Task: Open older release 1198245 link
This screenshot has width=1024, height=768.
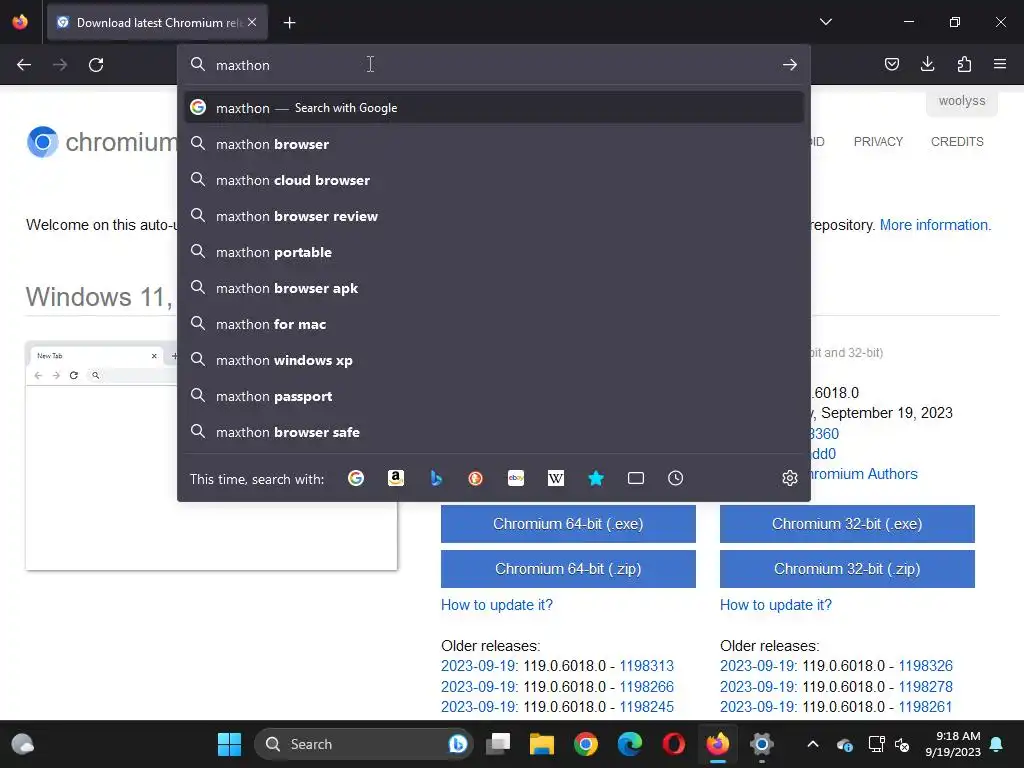Action: [x=647, y=707]
